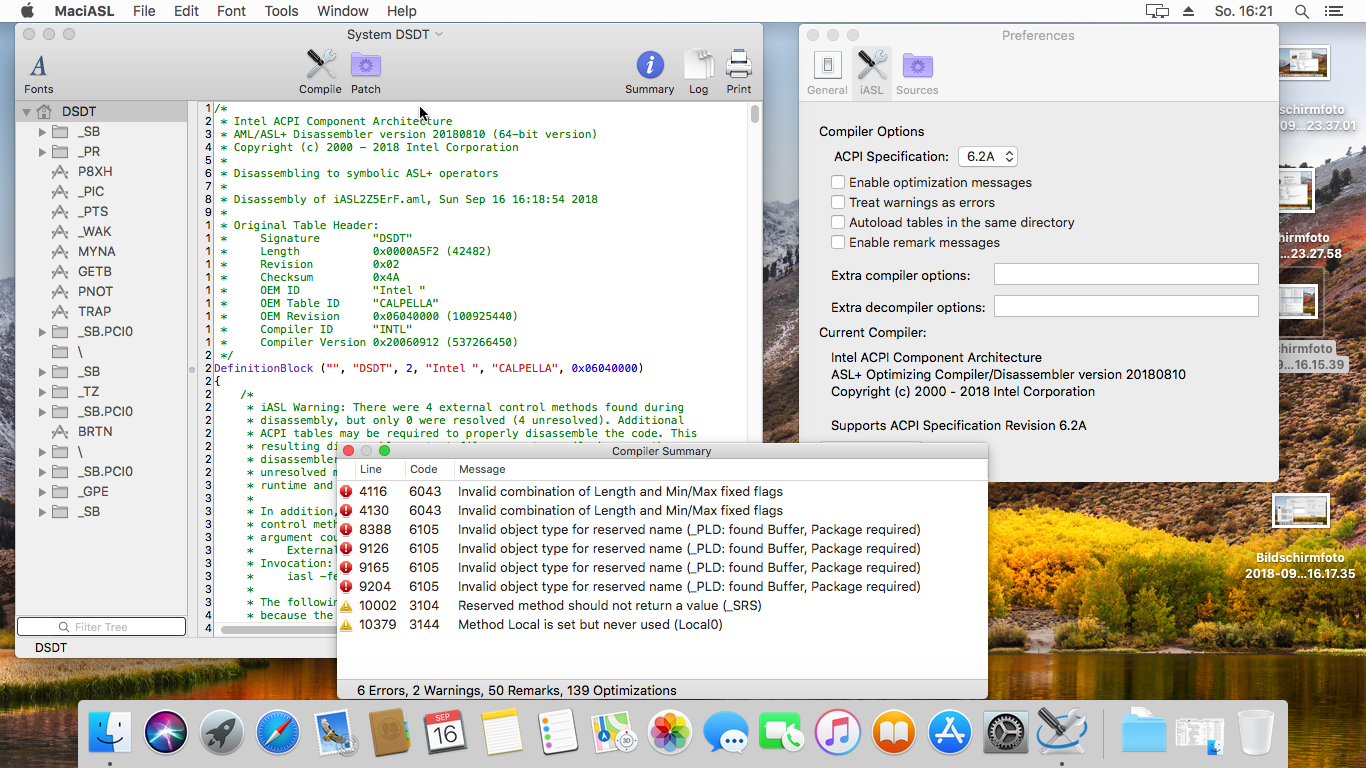Open the Log window
The width and height of the screenshot is (1366, 768).
698,71
